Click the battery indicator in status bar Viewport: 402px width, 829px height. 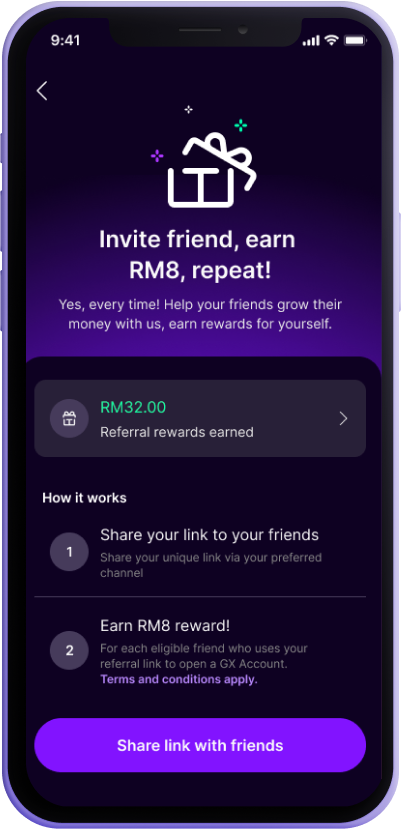click(354, 40)
